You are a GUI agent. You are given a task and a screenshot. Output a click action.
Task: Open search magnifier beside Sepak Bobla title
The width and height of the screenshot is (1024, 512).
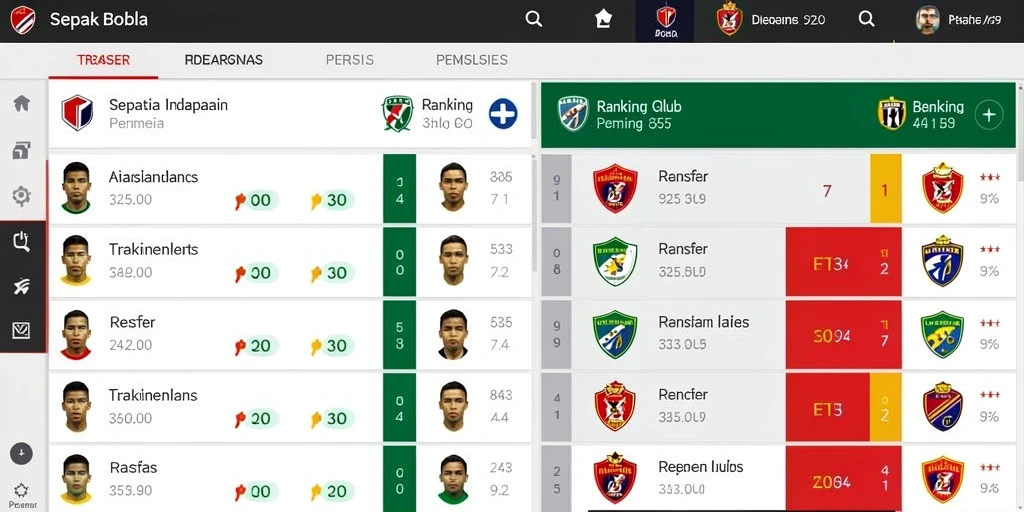pos(534,20)
